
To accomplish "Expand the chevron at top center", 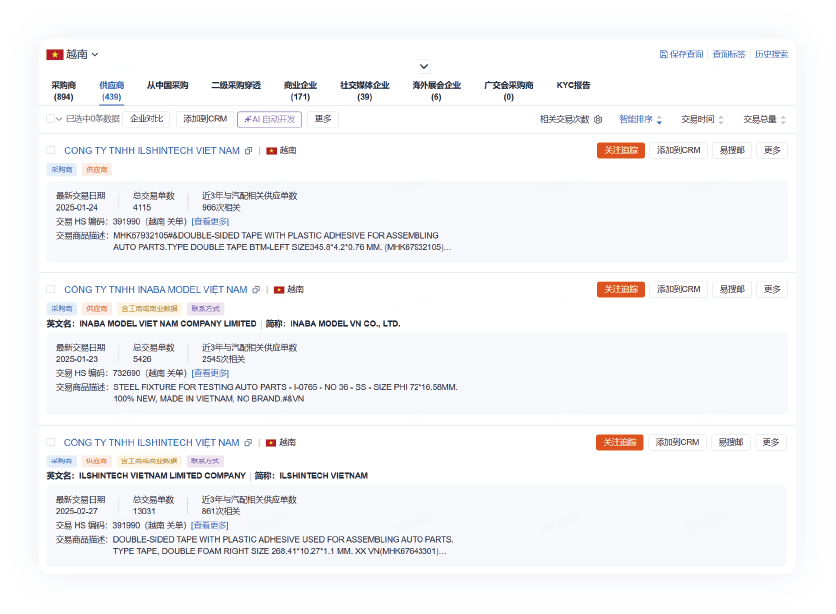I will pos(424,67).
